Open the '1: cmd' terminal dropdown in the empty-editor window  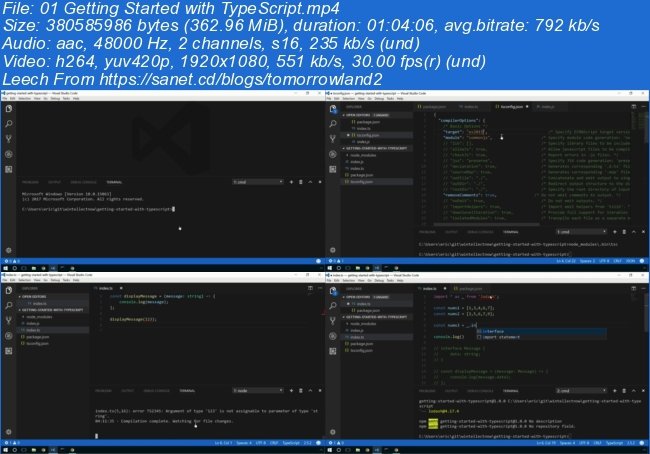(258, 182)
